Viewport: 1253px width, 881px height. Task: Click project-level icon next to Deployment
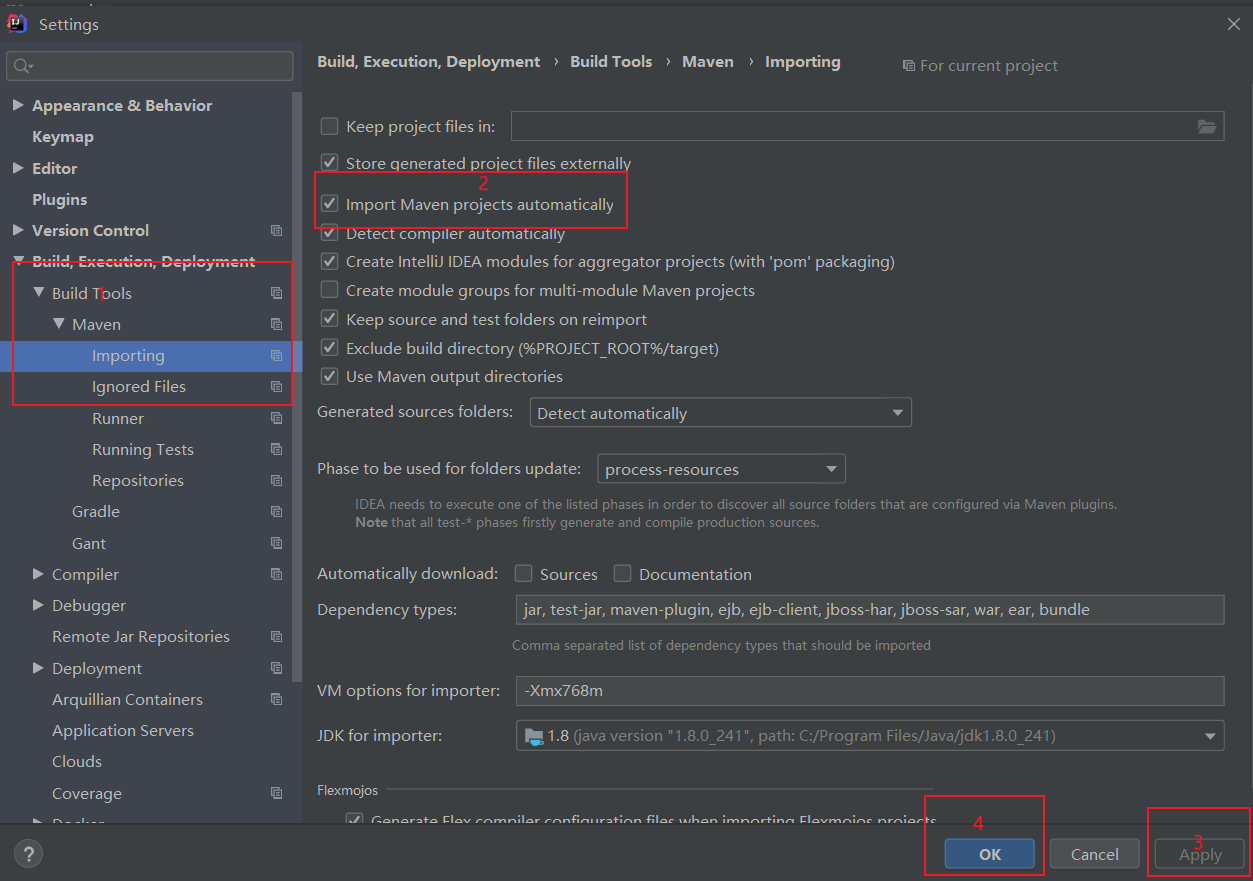pyautogui.click(x=277, y=668)
